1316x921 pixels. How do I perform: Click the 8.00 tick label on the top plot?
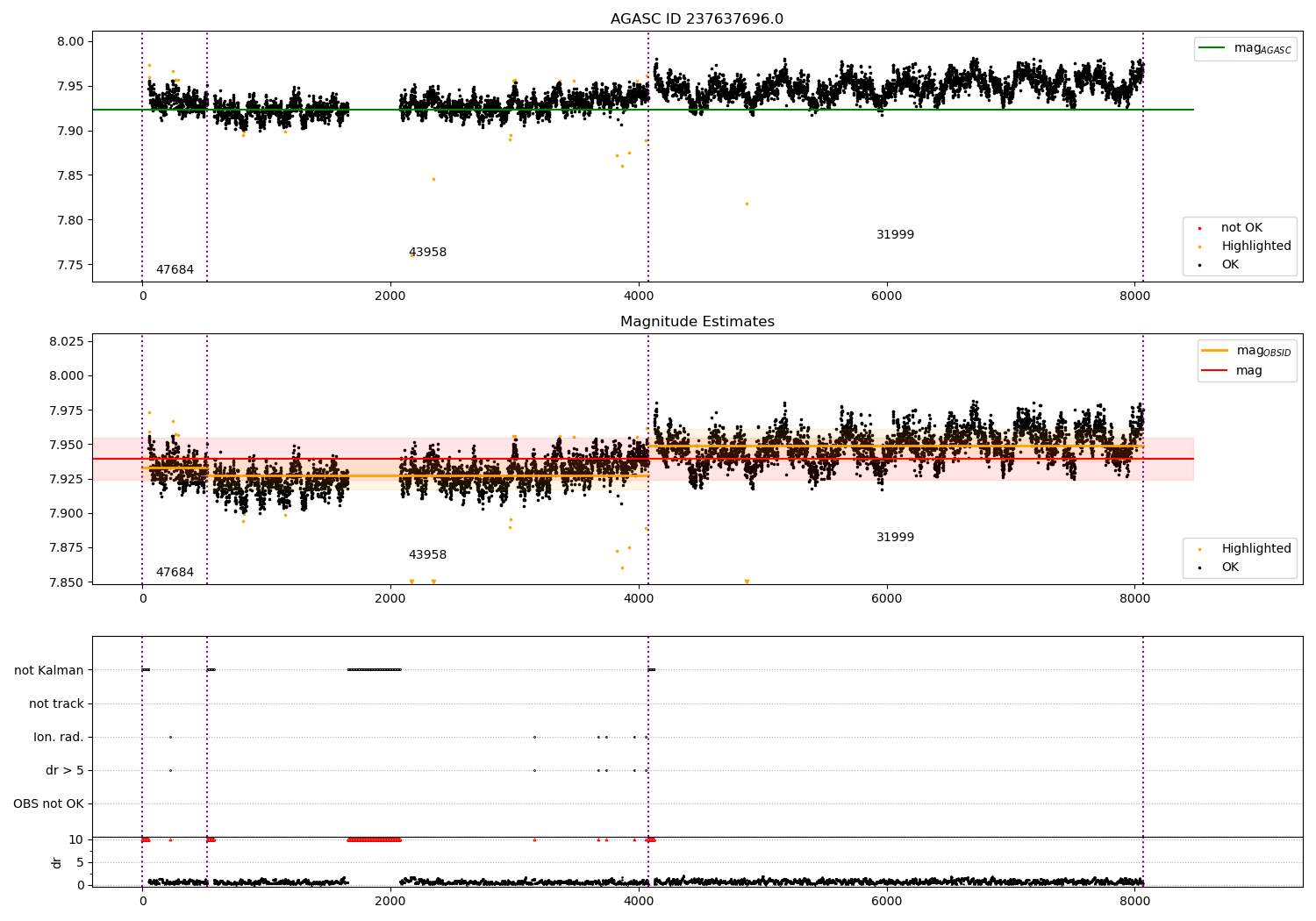coord(71,42)
